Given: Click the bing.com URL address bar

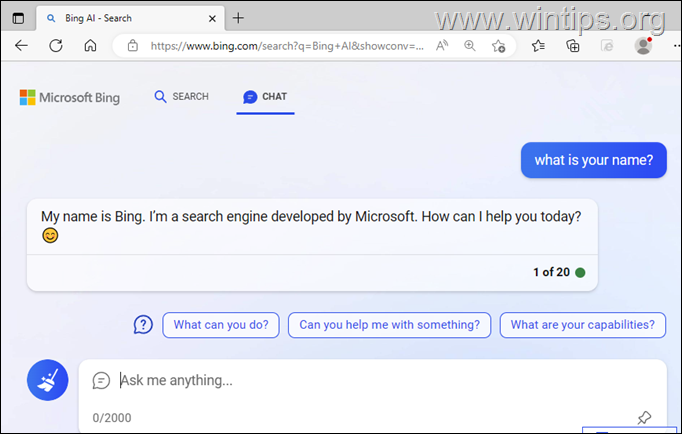Looking at the screenshot, I should click(287, 46).
